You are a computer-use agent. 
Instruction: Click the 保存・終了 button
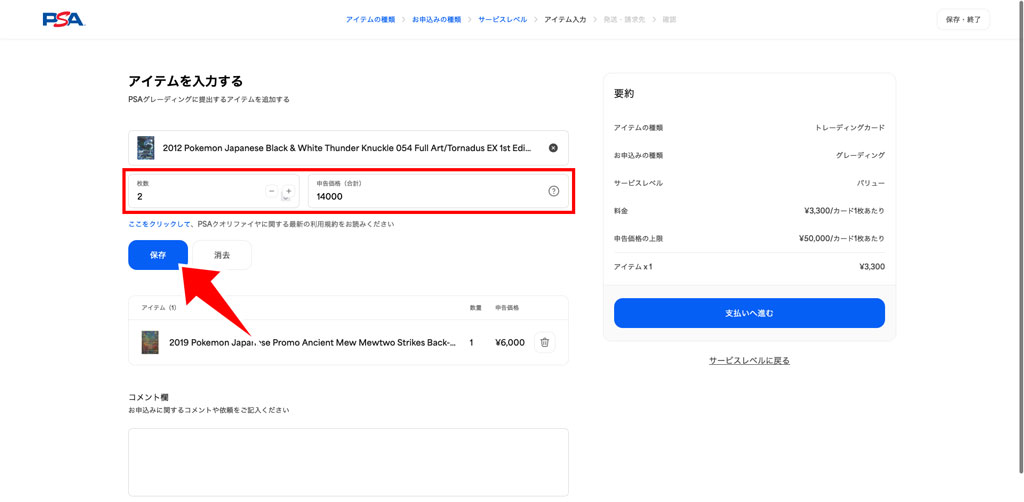click(x=963, y=20)
